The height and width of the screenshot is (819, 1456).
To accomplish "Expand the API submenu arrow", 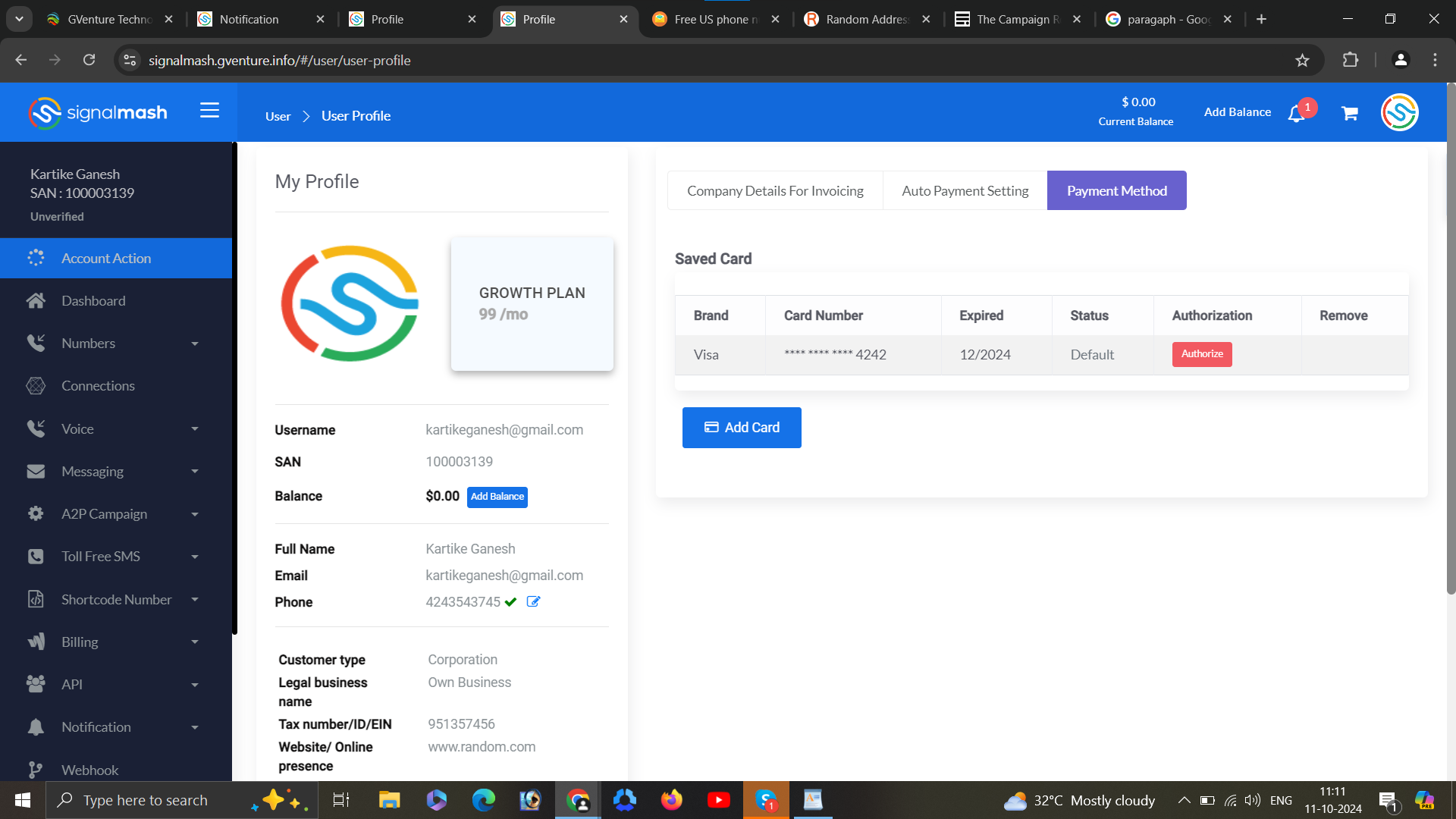I will (x=195, y=685).
